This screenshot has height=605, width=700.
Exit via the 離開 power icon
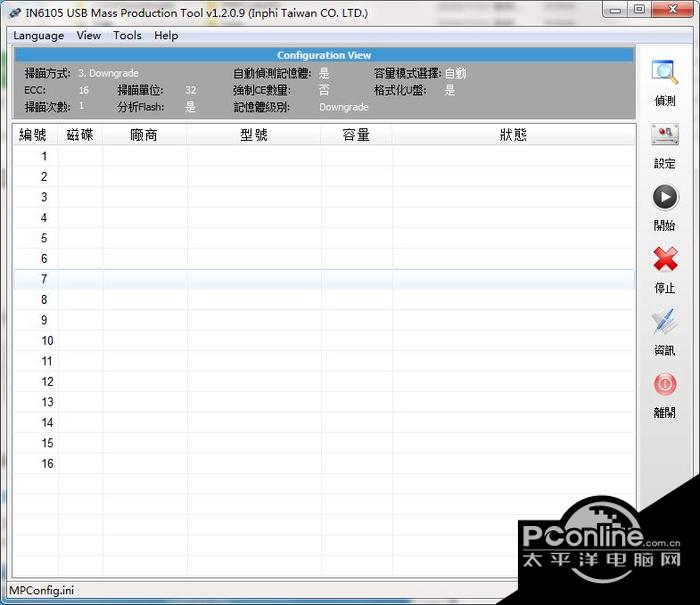click(665, 384)
